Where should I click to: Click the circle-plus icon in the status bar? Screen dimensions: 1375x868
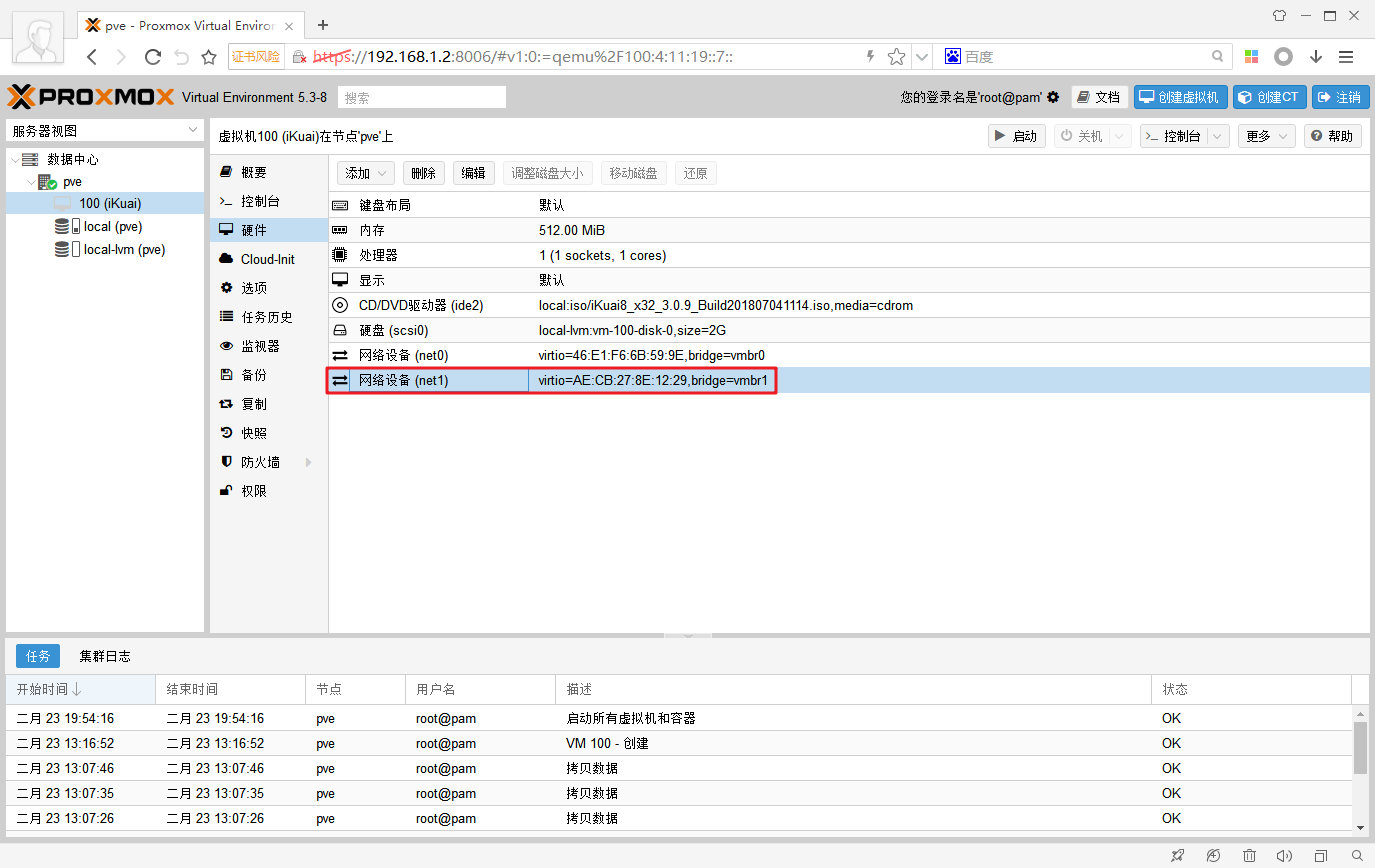(1214, 856)
